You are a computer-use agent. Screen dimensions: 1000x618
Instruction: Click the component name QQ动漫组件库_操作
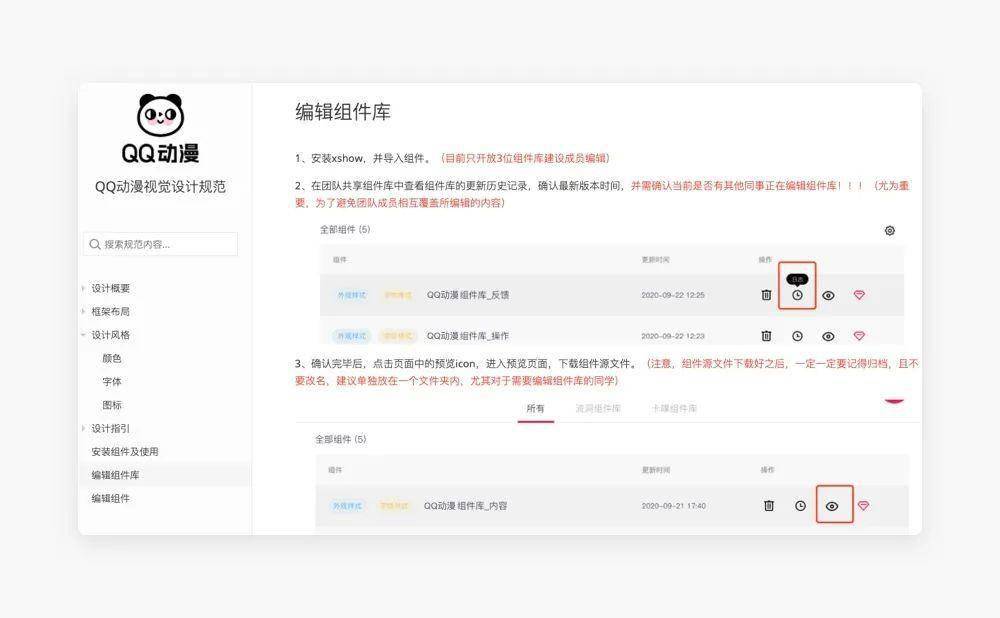468,335
